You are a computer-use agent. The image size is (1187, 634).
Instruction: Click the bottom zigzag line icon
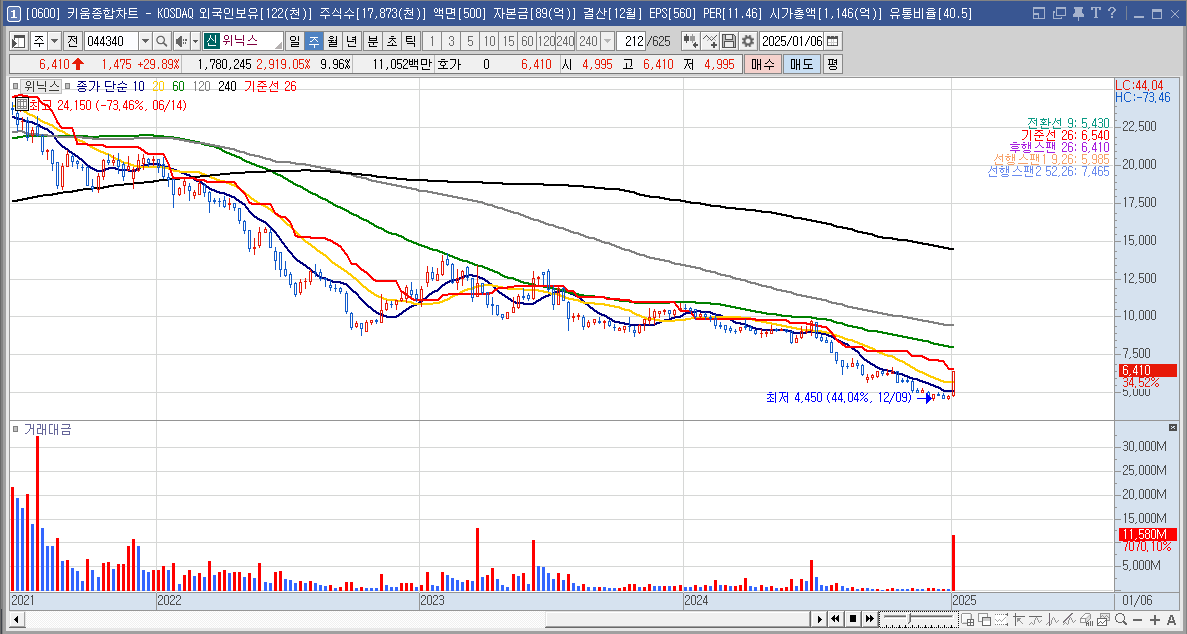point(1035,620)
